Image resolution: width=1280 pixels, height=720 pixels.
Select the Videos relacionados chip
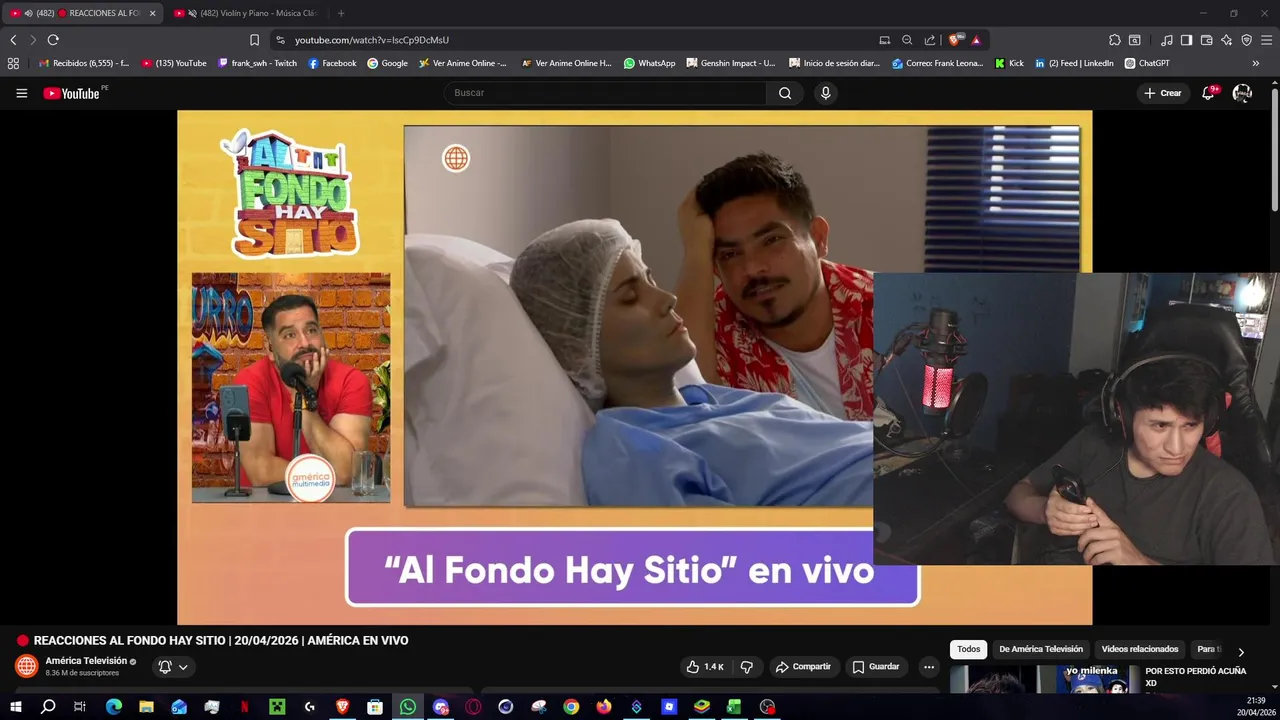[x=1140, y=649]
